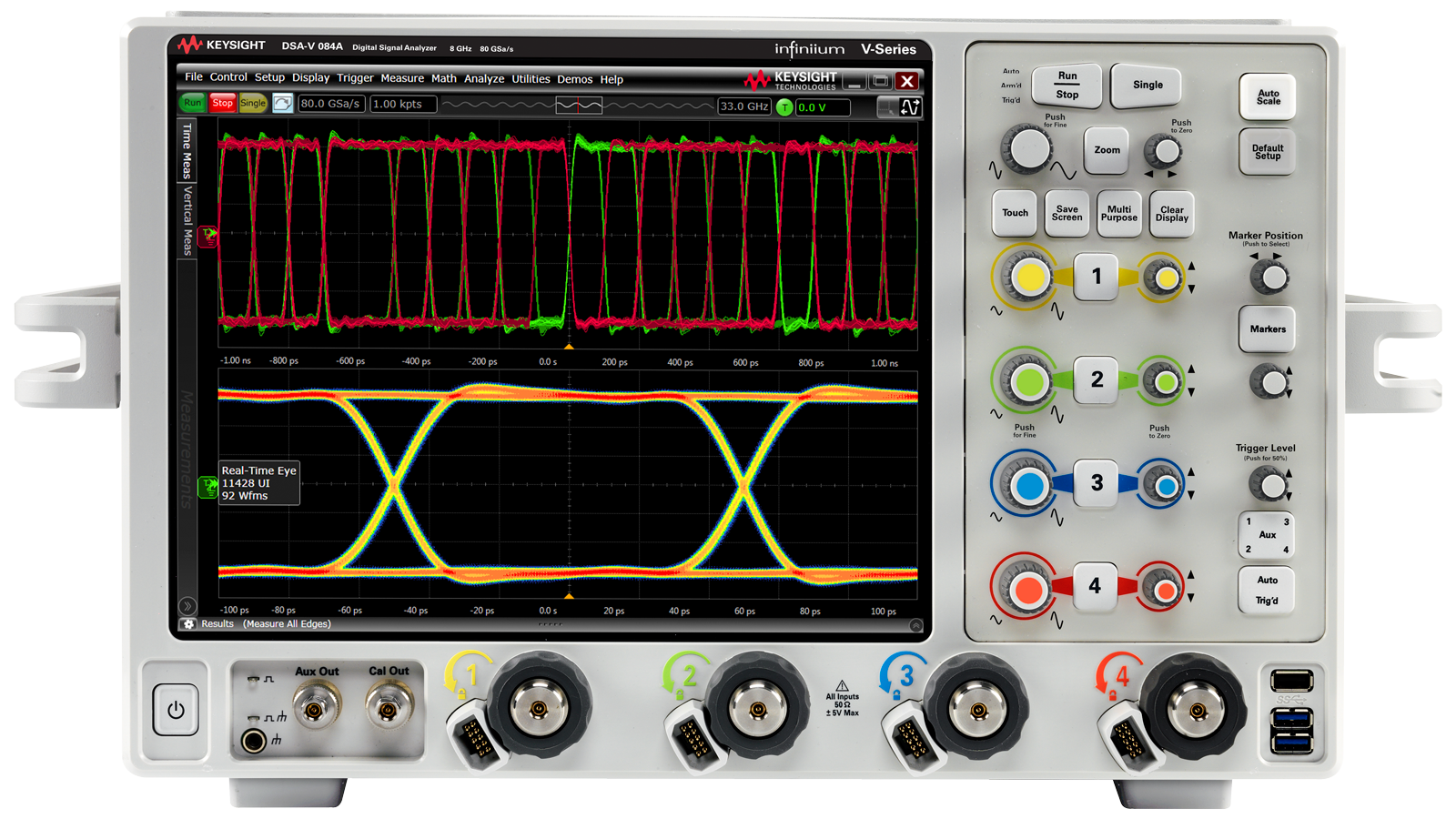Click the green Run button on screen
This screenshot has height=819, width=1456.
coord(192,104)
